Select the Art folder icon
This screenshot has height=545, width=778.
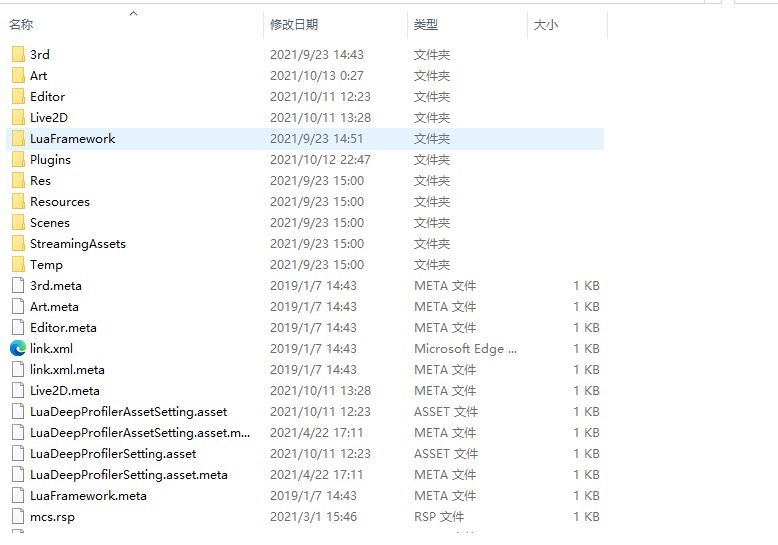18,75
